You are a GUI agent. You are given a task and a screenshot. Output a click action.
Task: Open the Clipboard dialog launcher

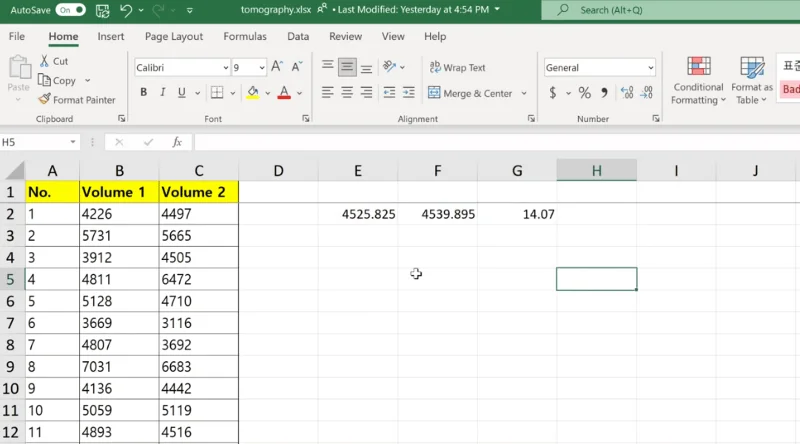(x=121, y=118)
